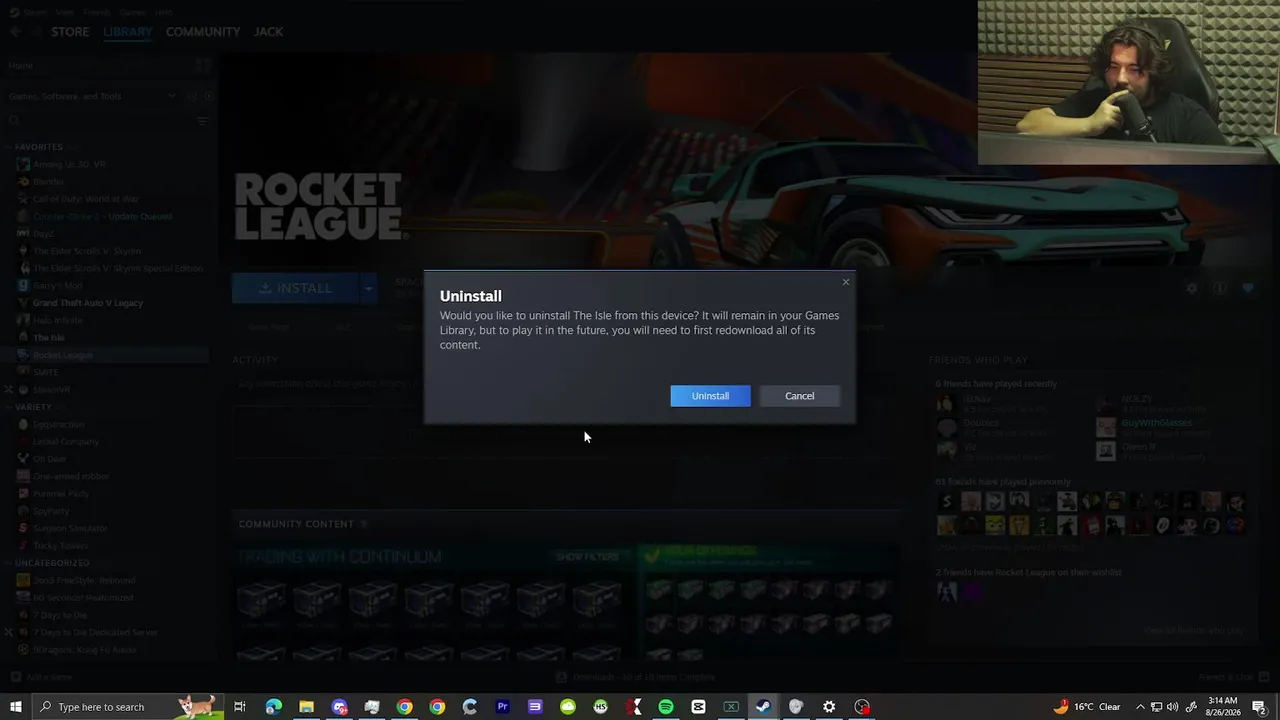Click the blue INSTALL button for Rocket League
1280x720 pixels.
295,288
